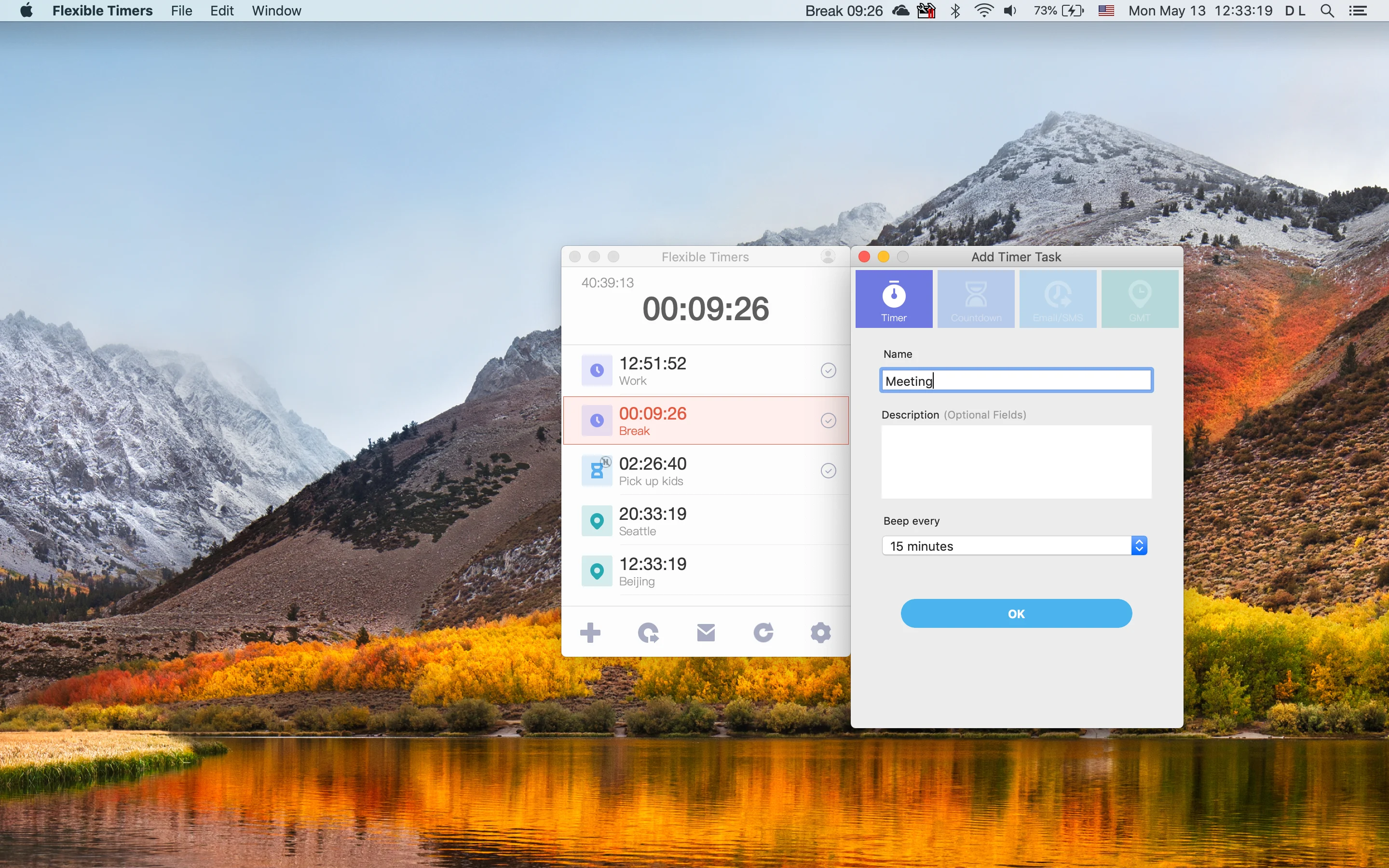Click the envelope icon in bottom toolbar
The width and height of the screenshot is (1389, 868).
706,633
